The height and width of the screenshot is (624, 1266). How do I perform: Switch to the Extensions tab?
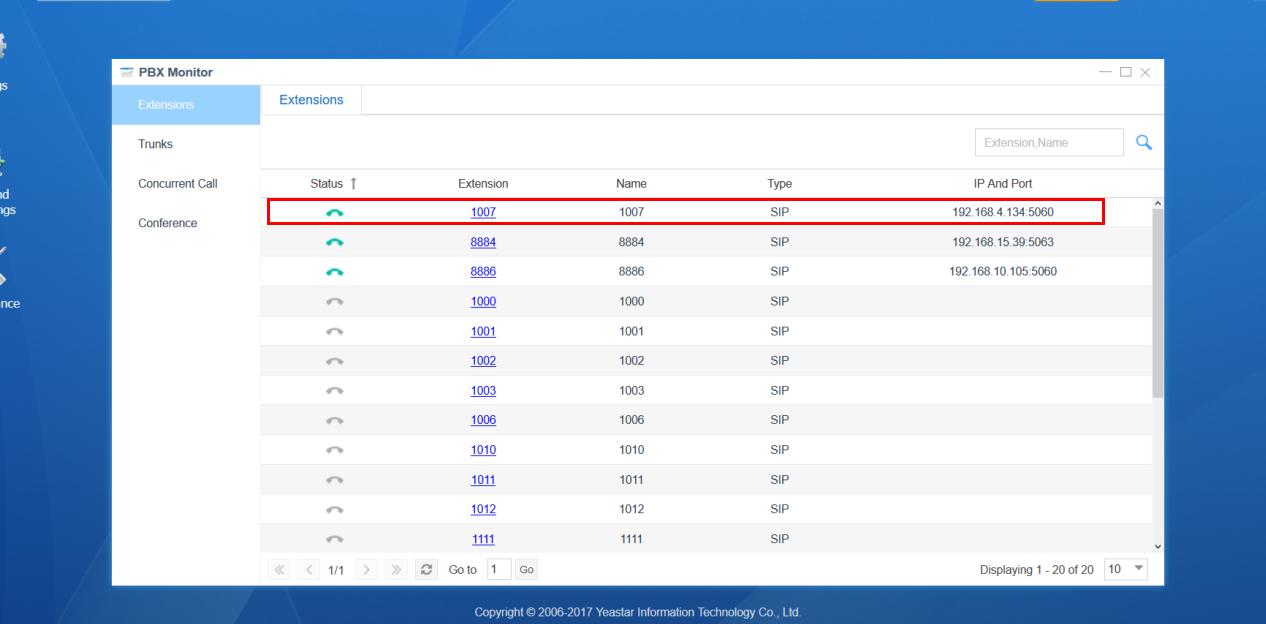pos(311,100)
